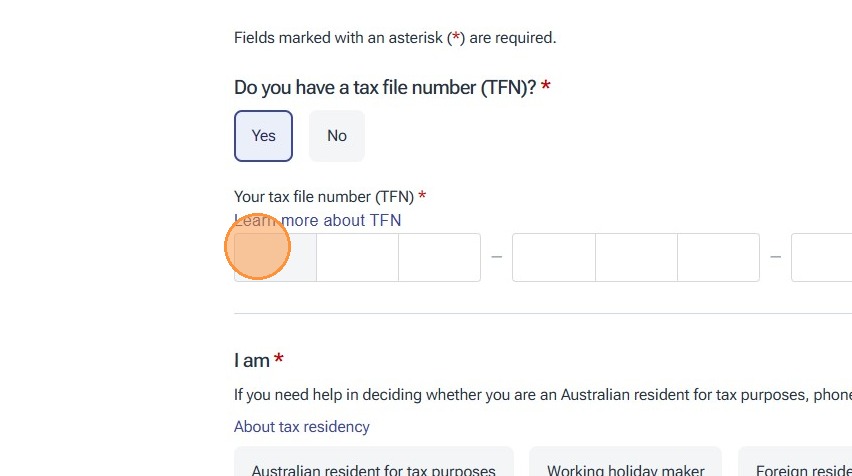Click the first TFN digit box
The height and width of the screenshot is (476, 852).
[275, 257]
